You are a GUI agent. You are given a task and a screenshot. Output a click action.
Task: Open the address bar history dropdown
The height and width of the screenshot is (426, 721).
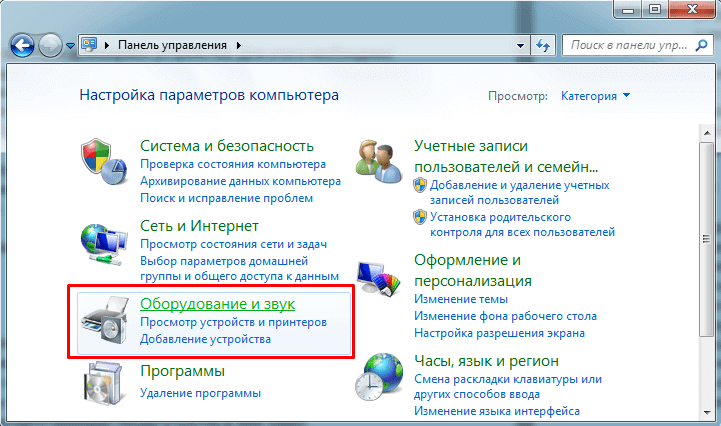(x=521, y=46)
